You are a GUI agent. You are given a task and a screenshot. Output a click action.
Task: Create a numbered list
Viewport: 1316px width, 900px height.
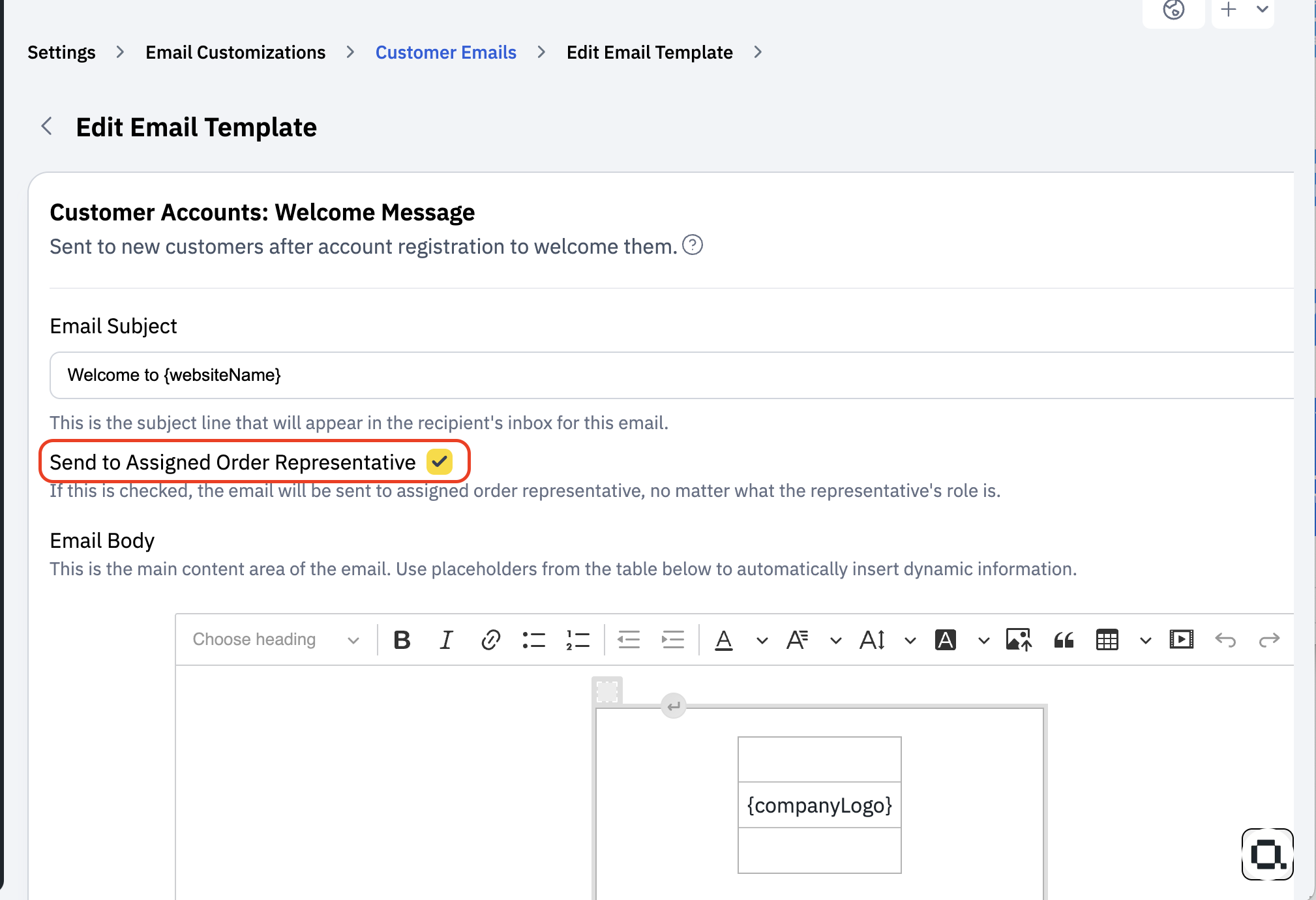point(578,640)
